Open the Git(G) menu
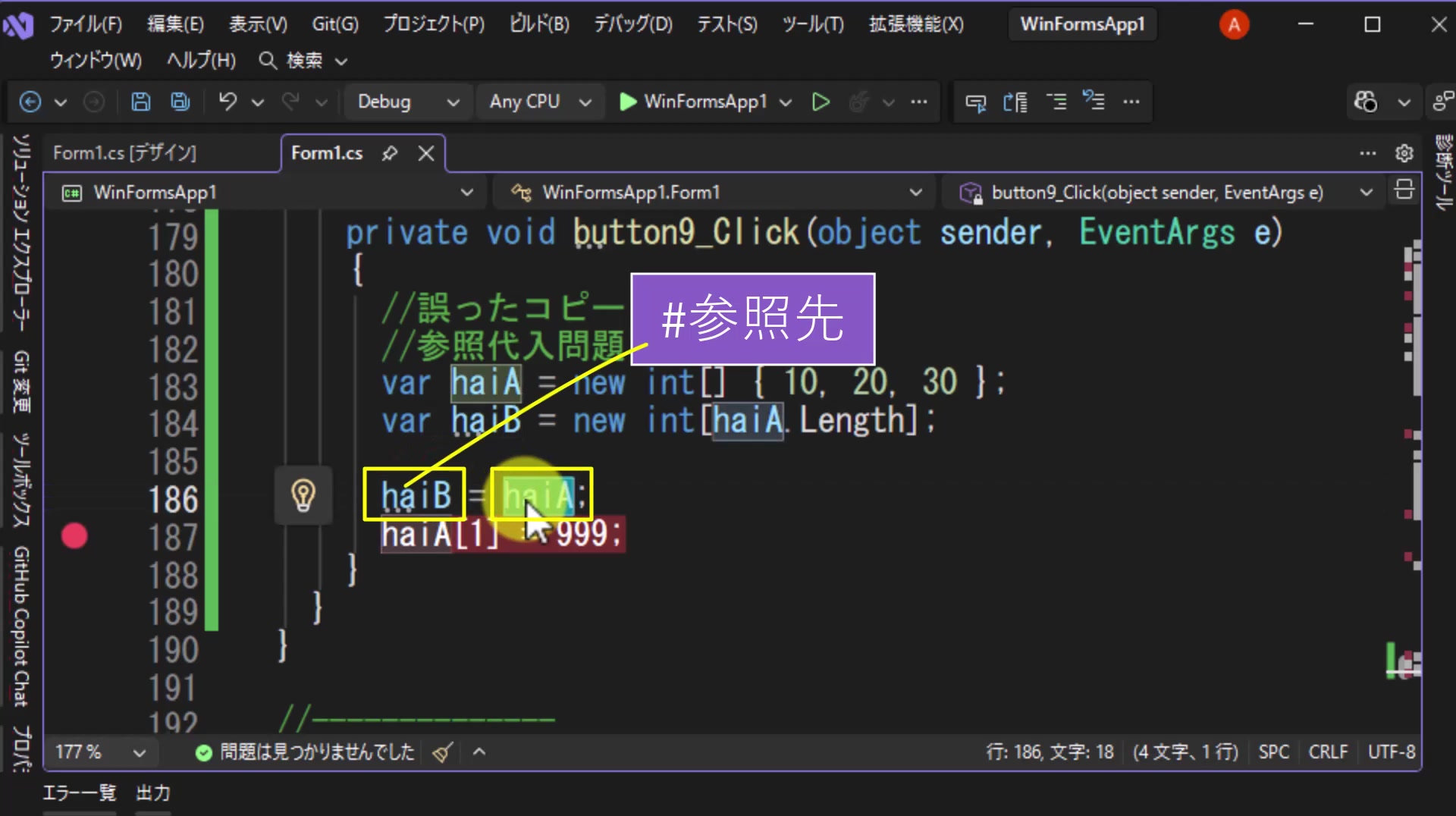Viewport: 1456px width, 816px height. pyautogui.click(x=335, y=24)
